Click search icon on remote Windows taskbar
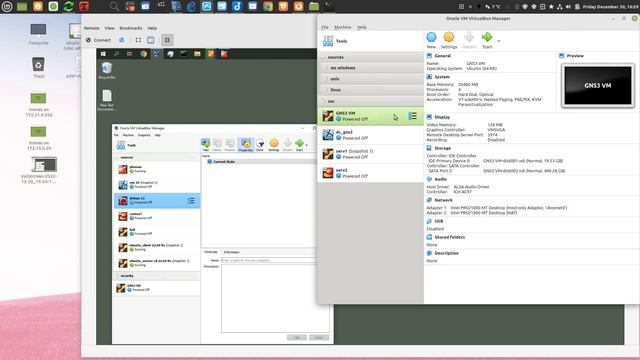This screenshot has height=360, width=640. (117, 54)
